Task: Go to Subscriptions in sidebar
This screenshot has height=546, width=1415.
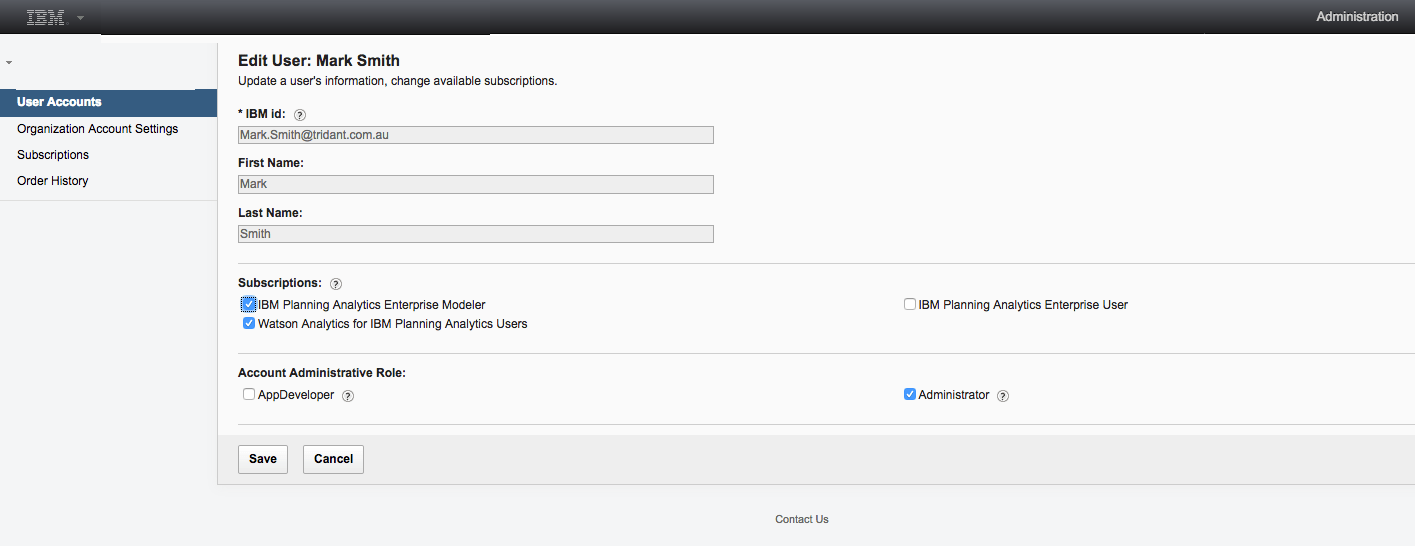Action: click(53, 155)
